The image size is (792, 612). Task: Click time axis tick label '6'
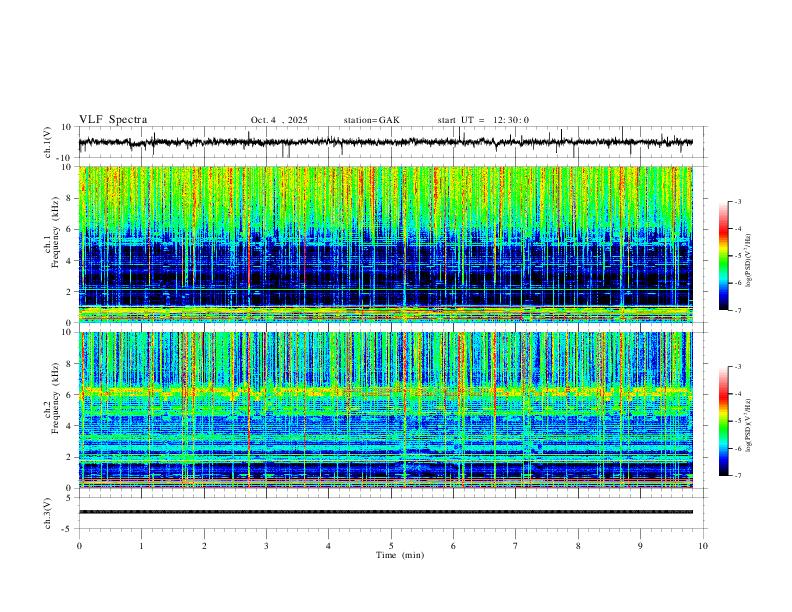(x=454, y=546)
